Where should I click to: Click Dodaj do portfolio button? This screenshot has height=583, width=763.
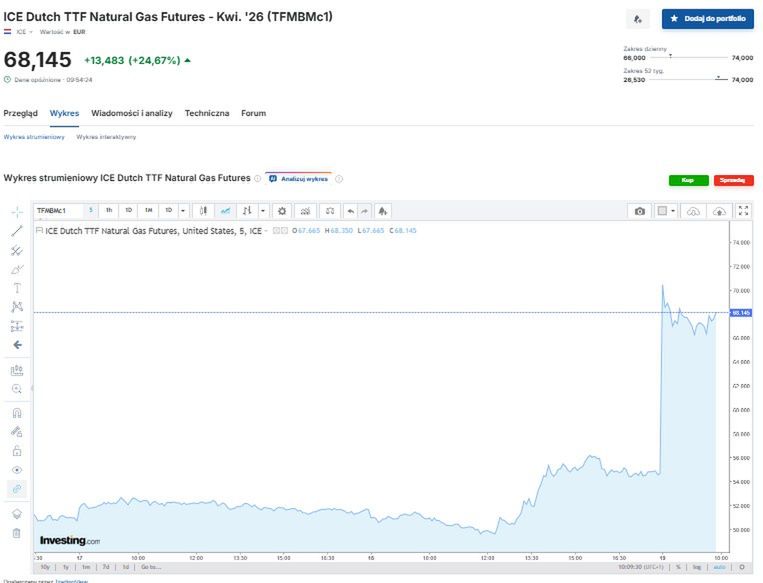[708, 18]
